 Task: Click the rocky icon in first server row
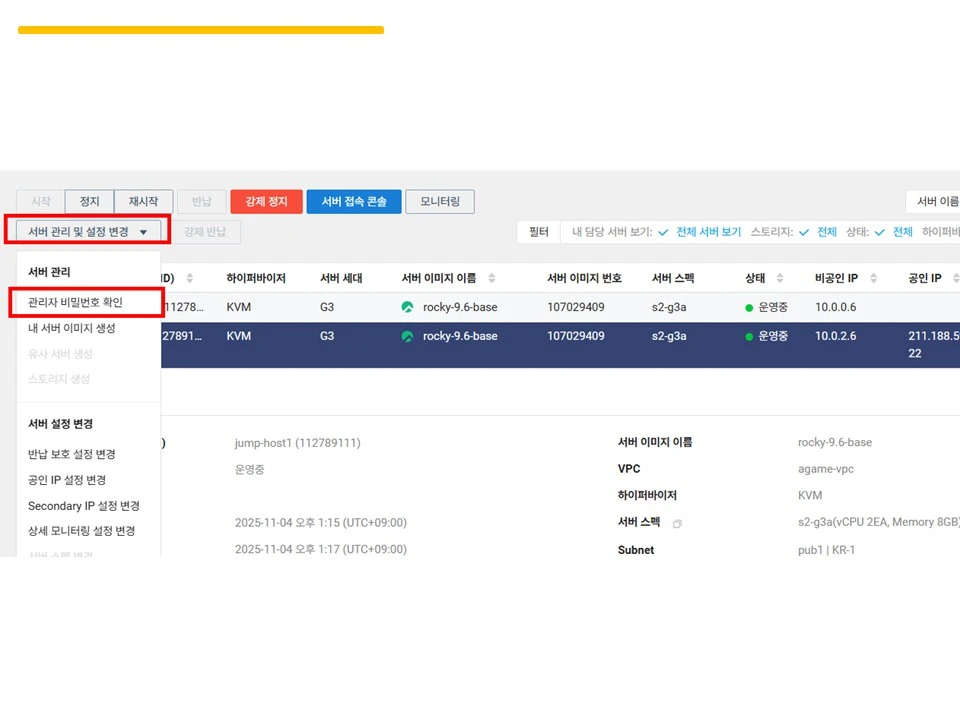coord(407,307)
